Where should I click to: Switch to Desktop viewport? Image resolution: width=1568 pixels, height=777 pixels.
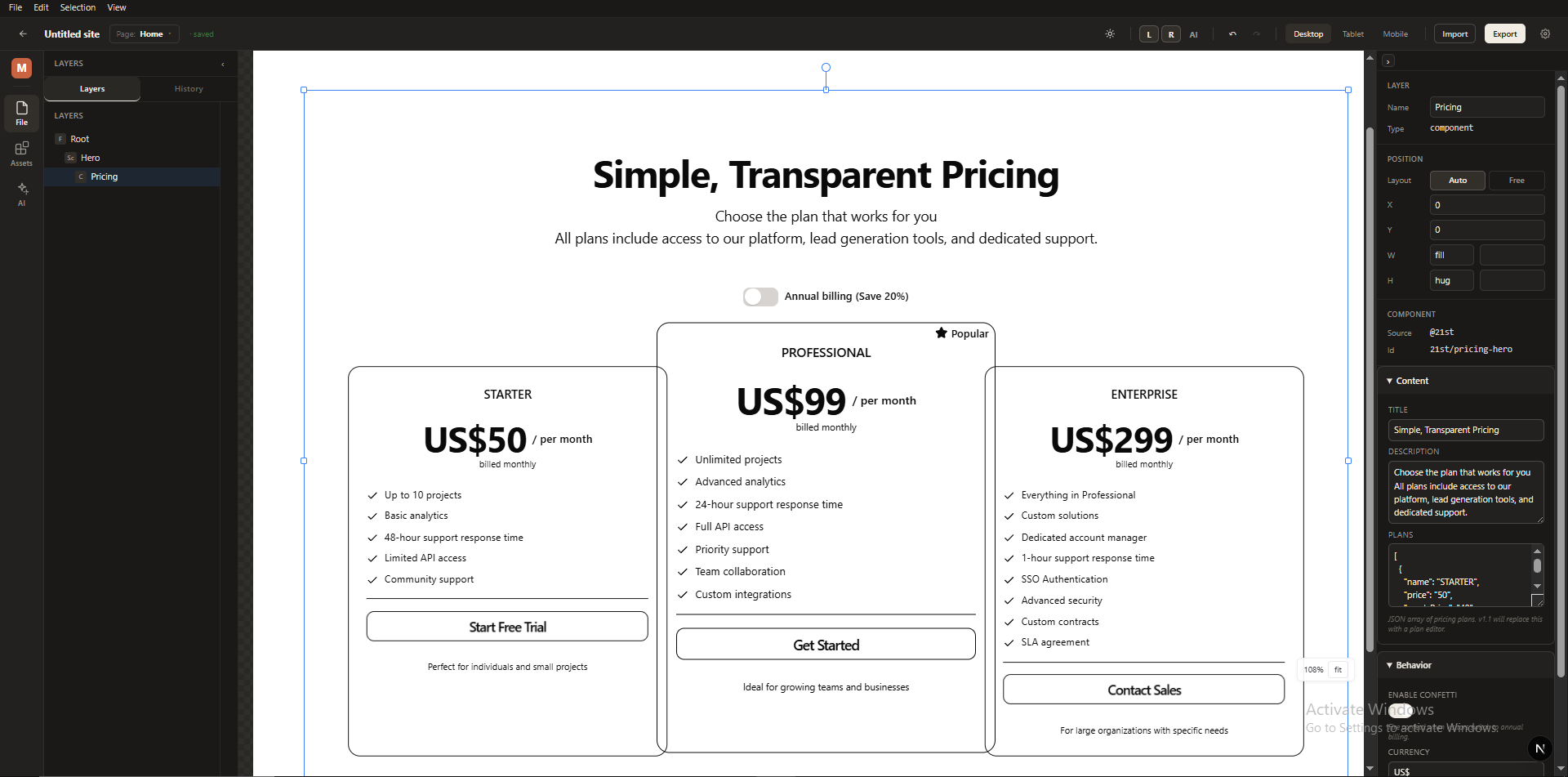(x=1308, y=34)
